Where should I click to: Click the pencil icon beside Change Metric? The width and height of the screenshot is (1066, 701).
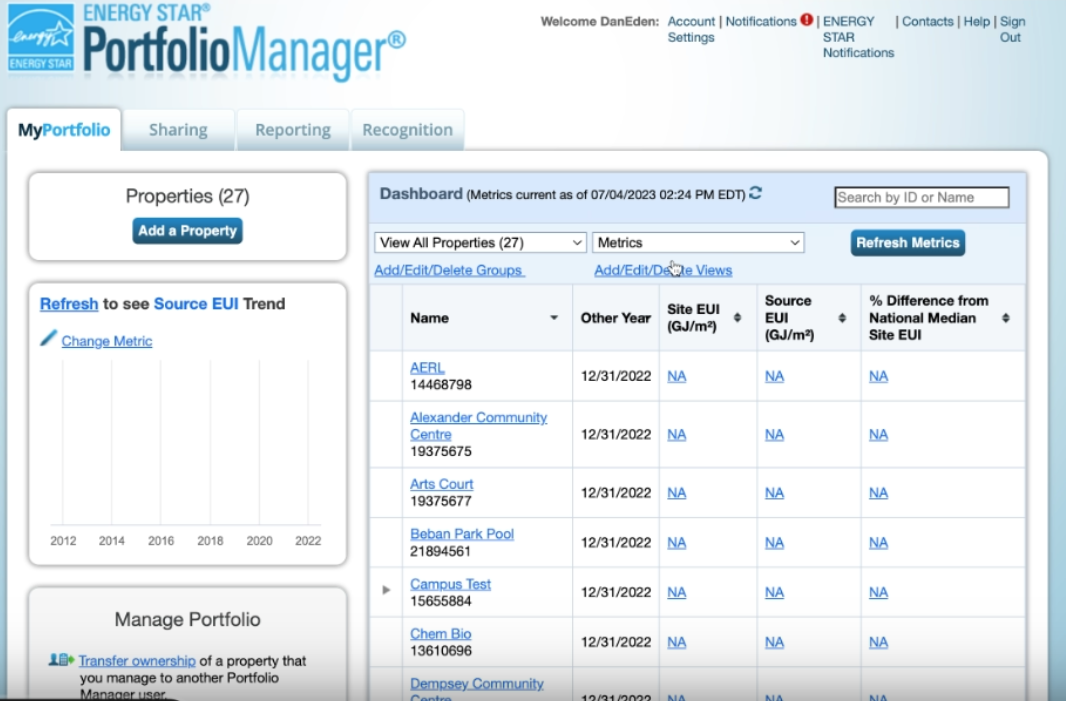click(x=48, y=339)
